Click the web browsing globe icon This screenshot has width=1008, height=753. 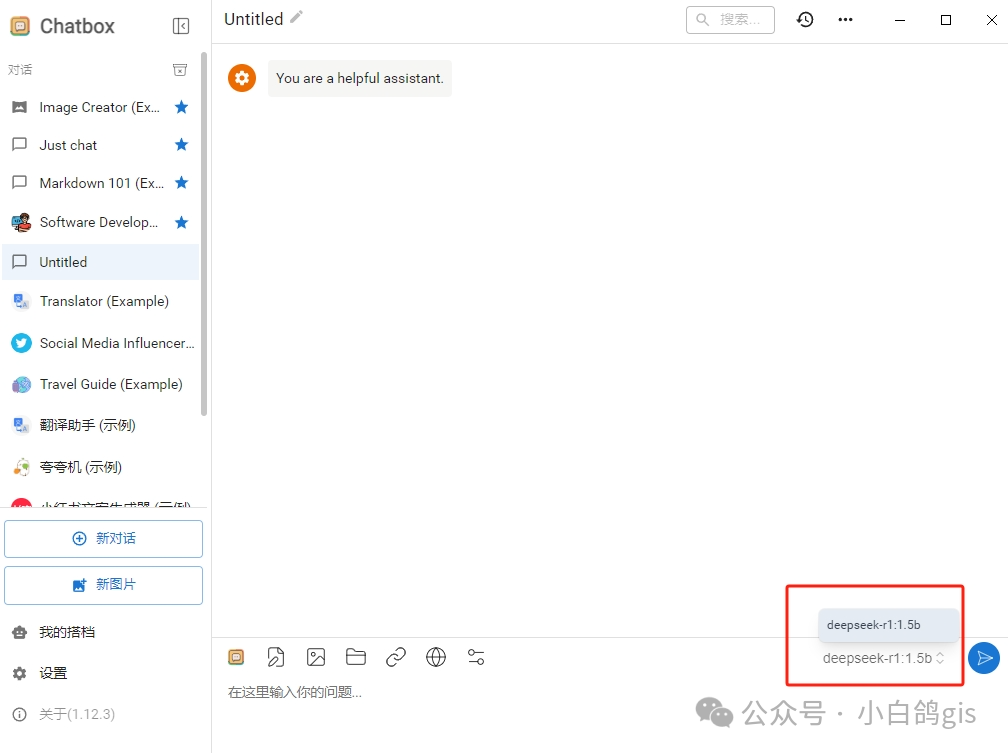pyautogui.click(x=436, y=657)
